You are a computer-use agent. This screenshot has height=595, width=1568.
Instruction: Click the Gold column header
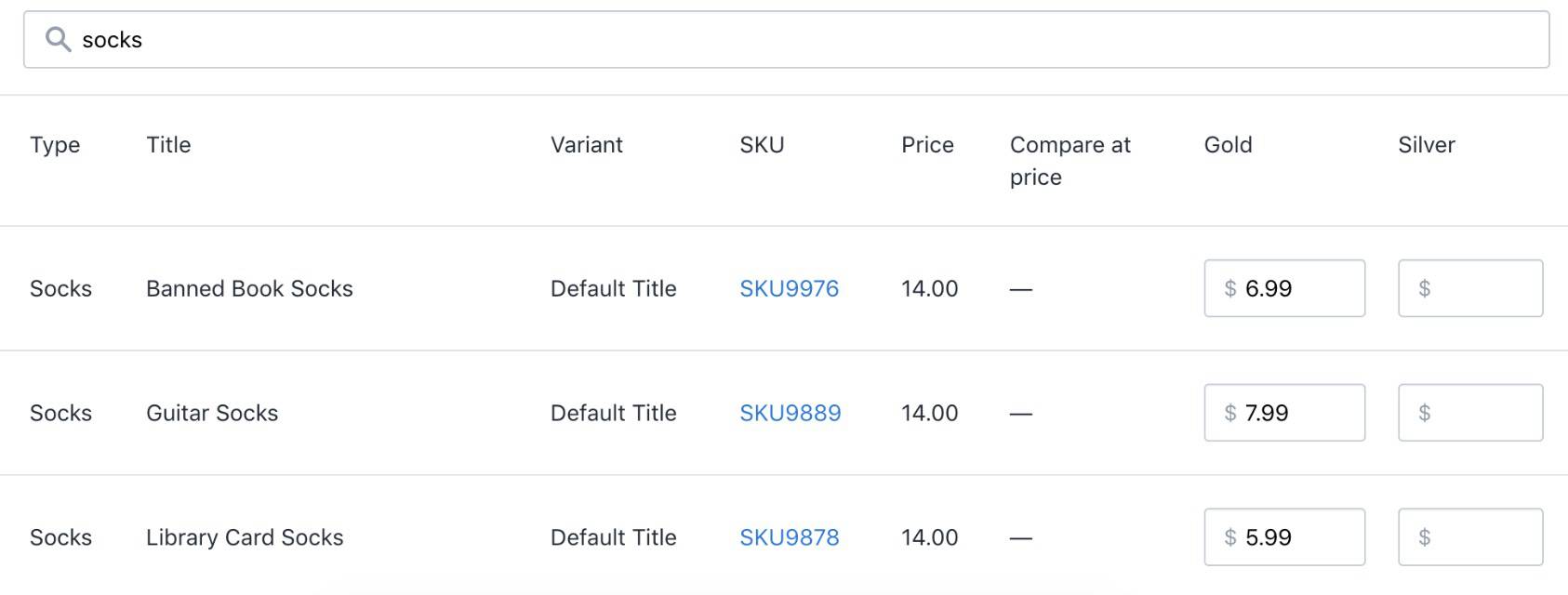click(1228, 145)
